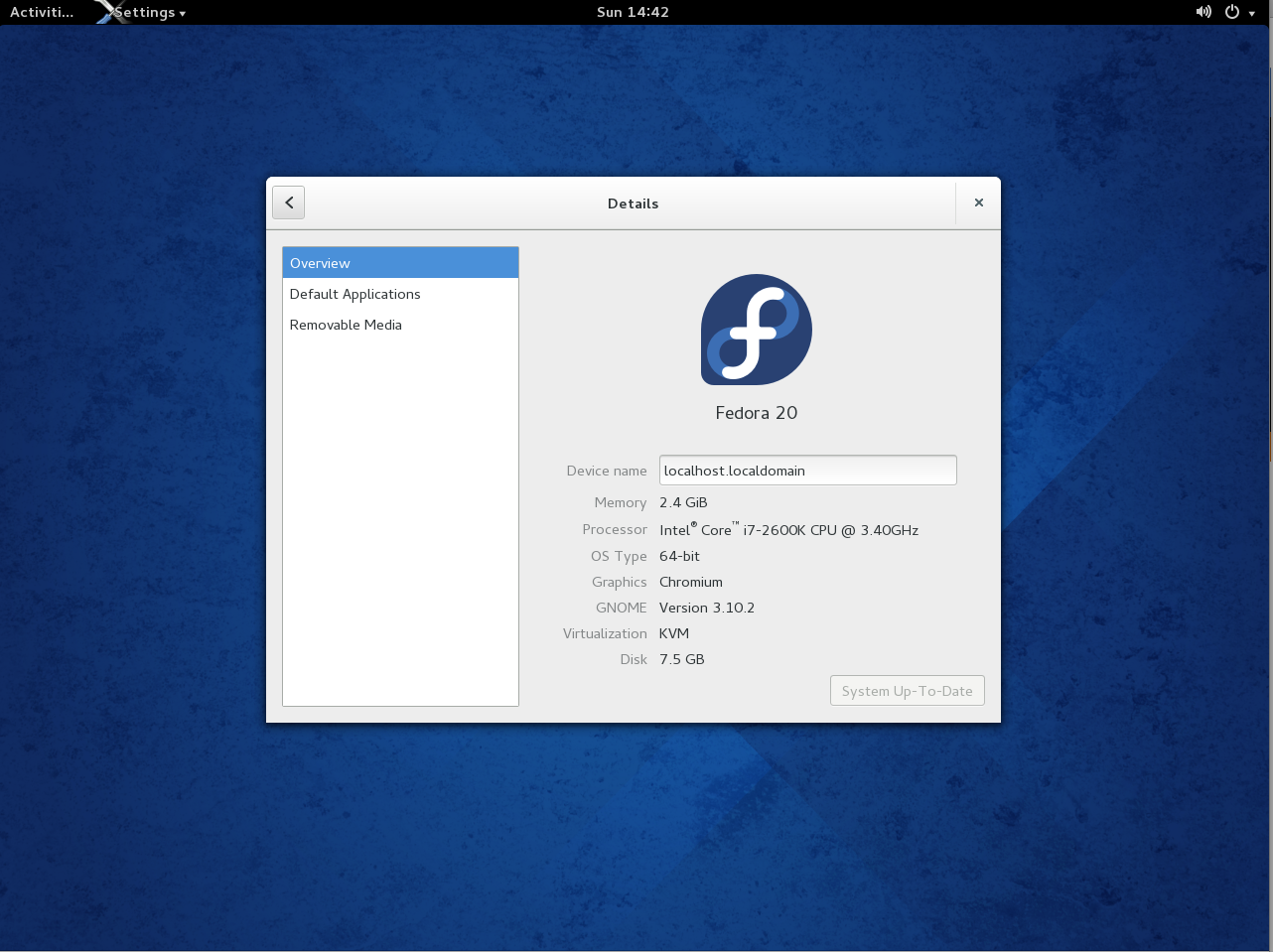Open Removable Media section
1273x952 pixels.
400,325
